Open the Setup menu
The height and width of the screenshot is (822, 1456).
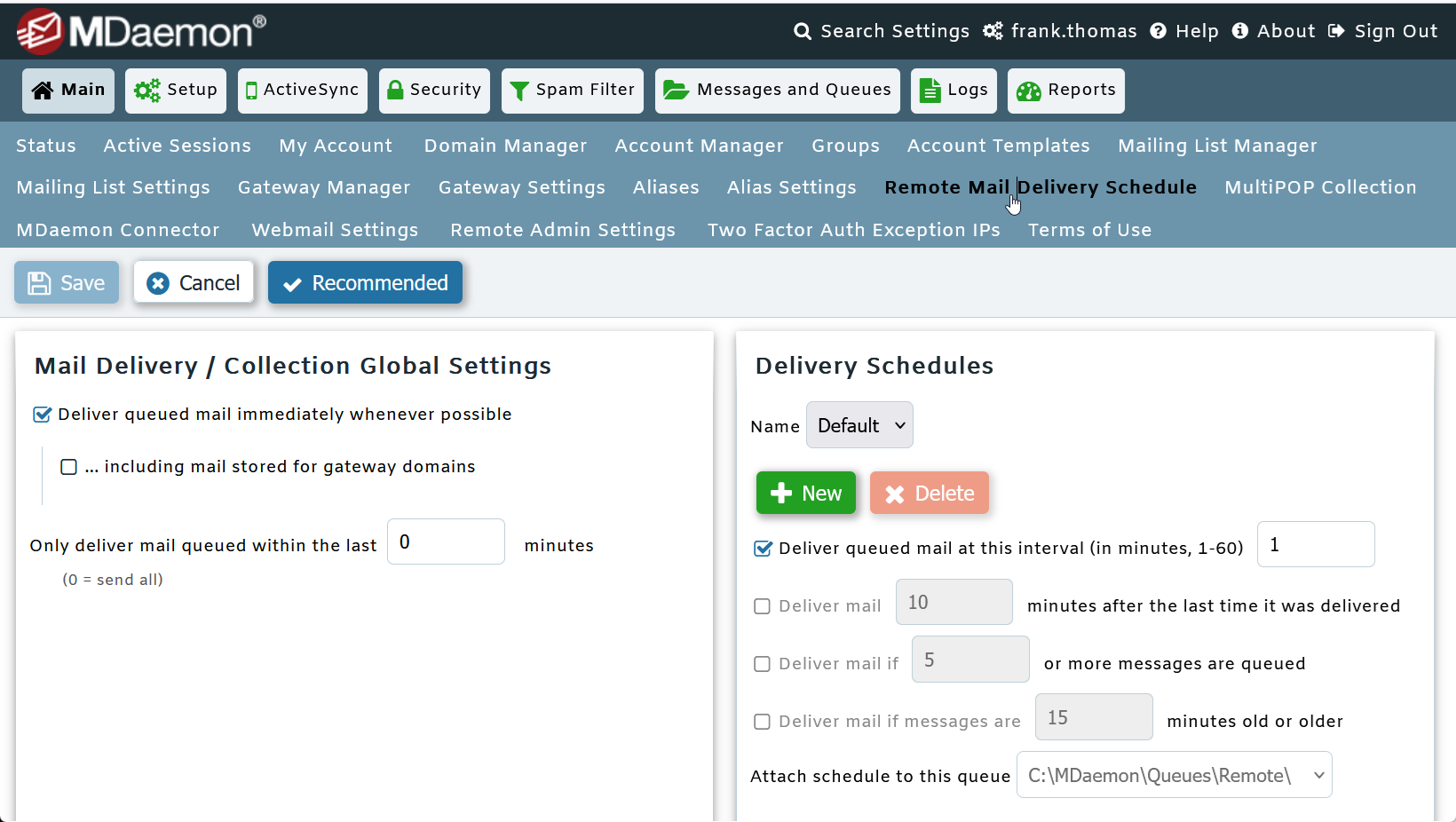pyautogui.click(x=176, y=91)
